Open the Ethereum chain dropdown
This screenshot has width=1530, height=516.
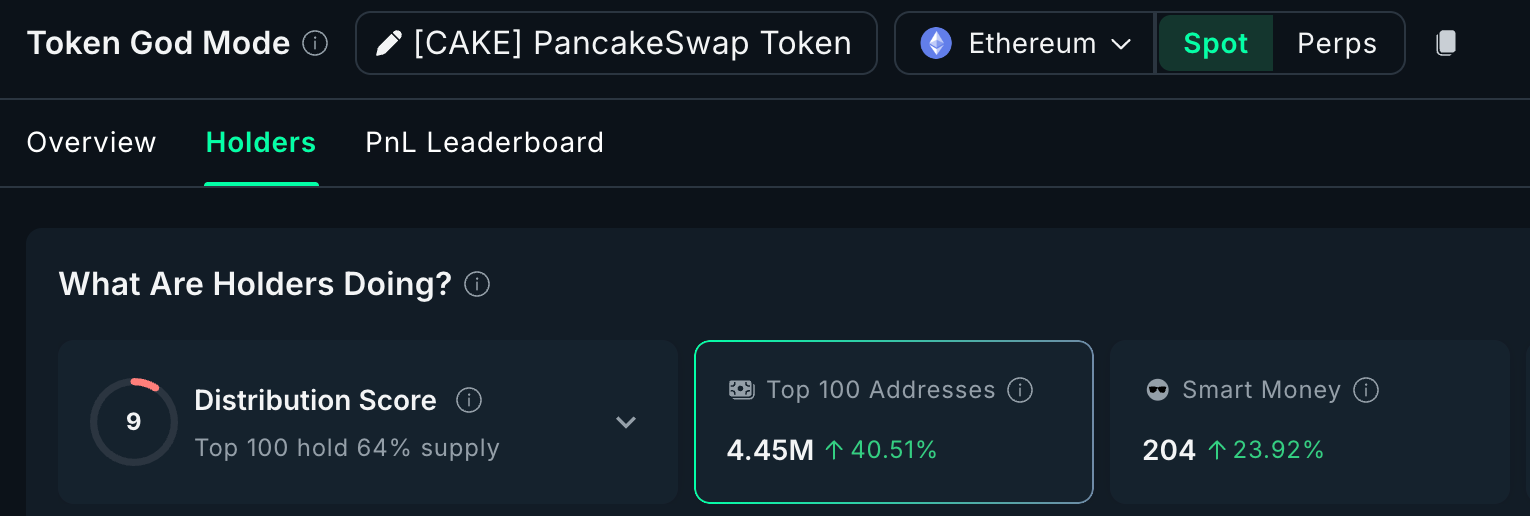pos(1024,44)
